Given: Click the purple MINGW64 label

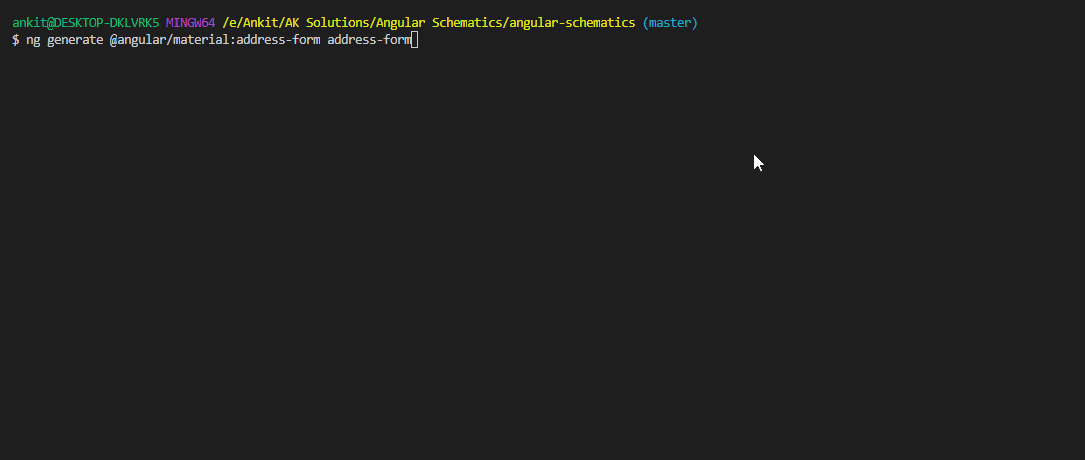Looking at the screenshot, I should point(190,23).
